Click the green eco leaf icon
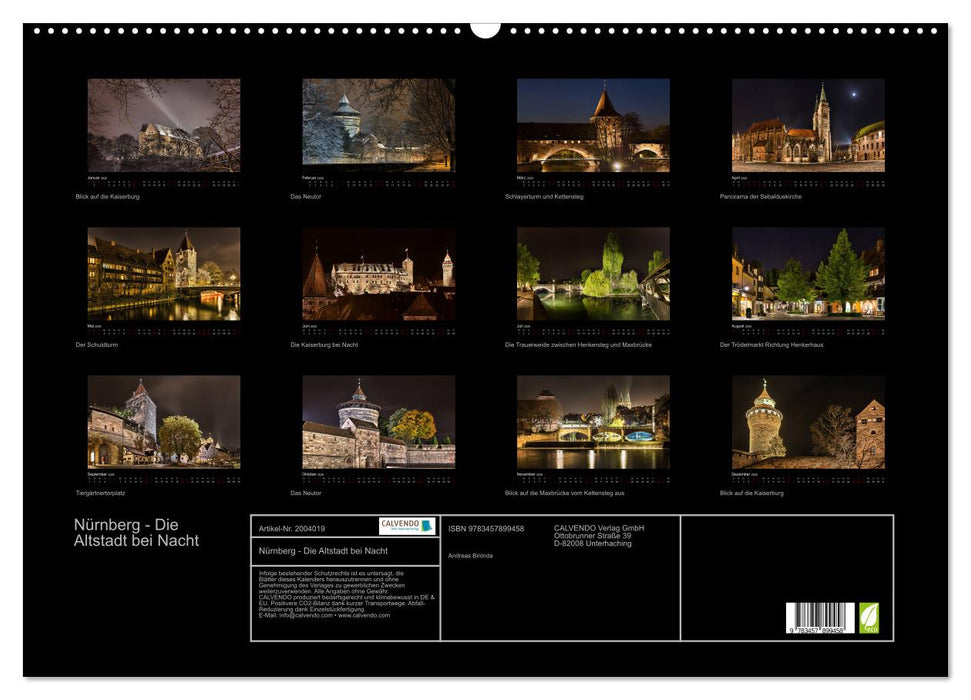Screen dimensions: 971x700 (x=869, y=615)
